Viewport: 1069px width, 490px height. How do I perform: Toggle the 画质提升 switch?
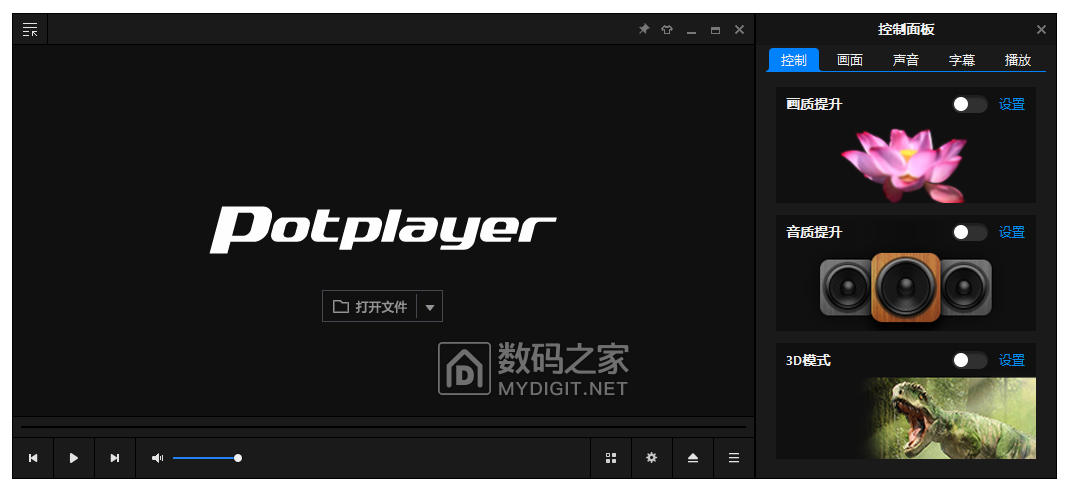point(969,104)
